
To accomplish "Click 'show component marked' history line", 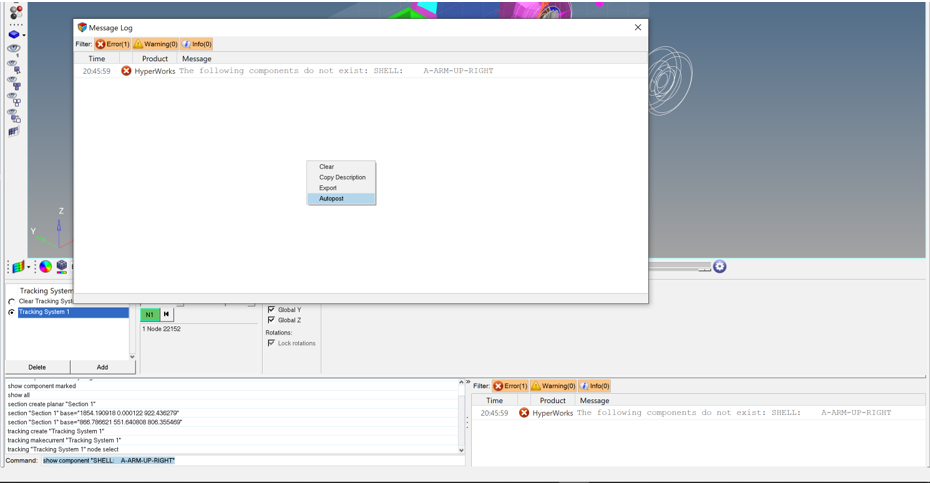I will pyautogui.click(x=42, y=386).
